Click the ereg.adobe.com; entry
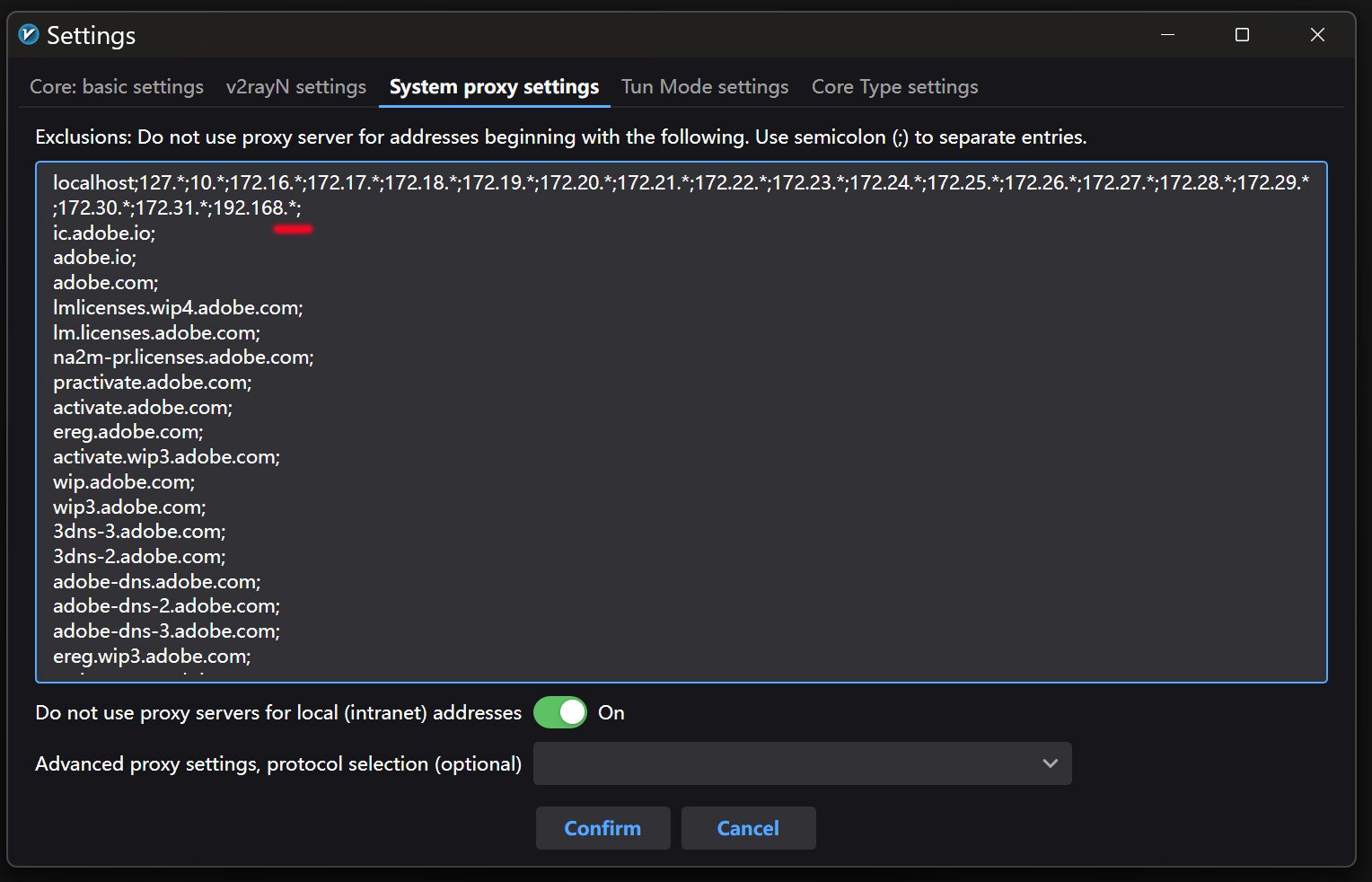1372x882 pixels. [128, 432]
